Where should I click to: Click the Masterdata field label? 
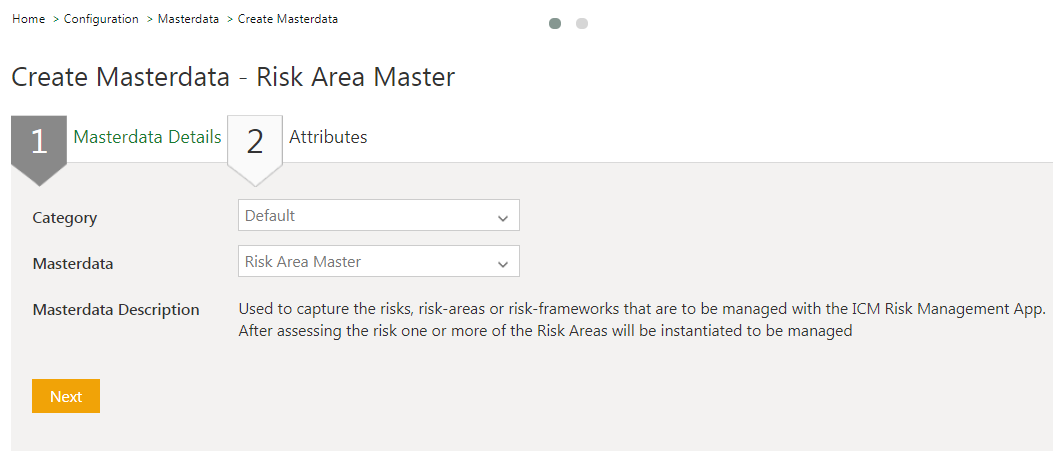point(73,263)
